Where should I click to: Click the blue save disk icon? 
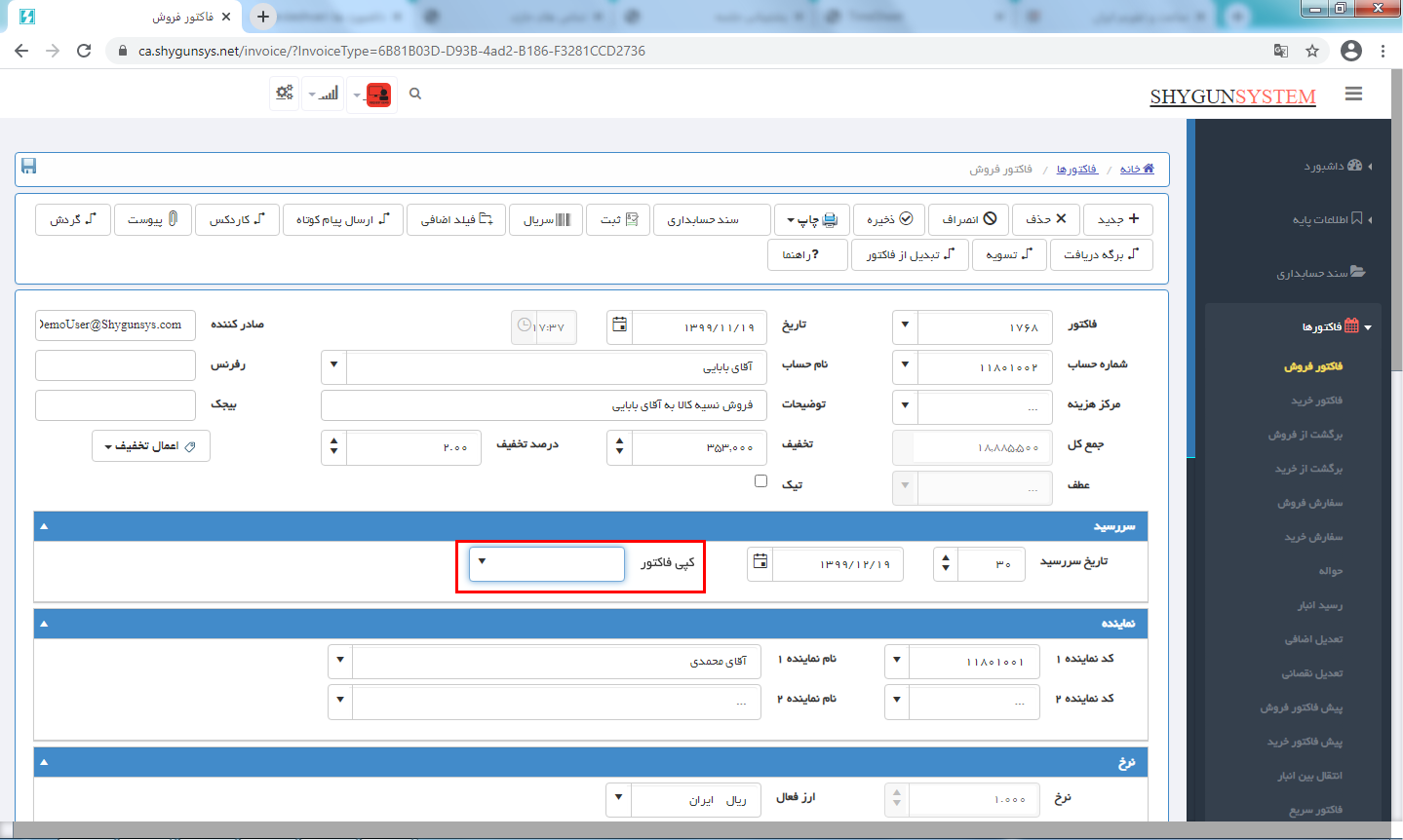click(x=28, y=167)
